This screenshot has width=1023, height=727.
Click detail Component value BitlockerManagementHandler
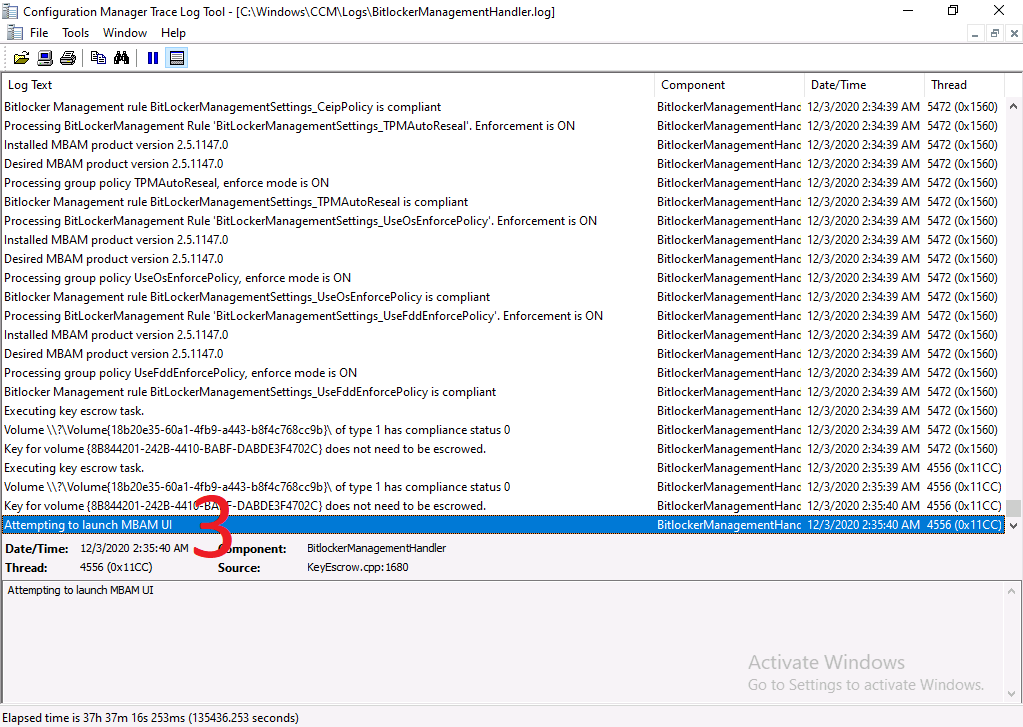point(376,548)
